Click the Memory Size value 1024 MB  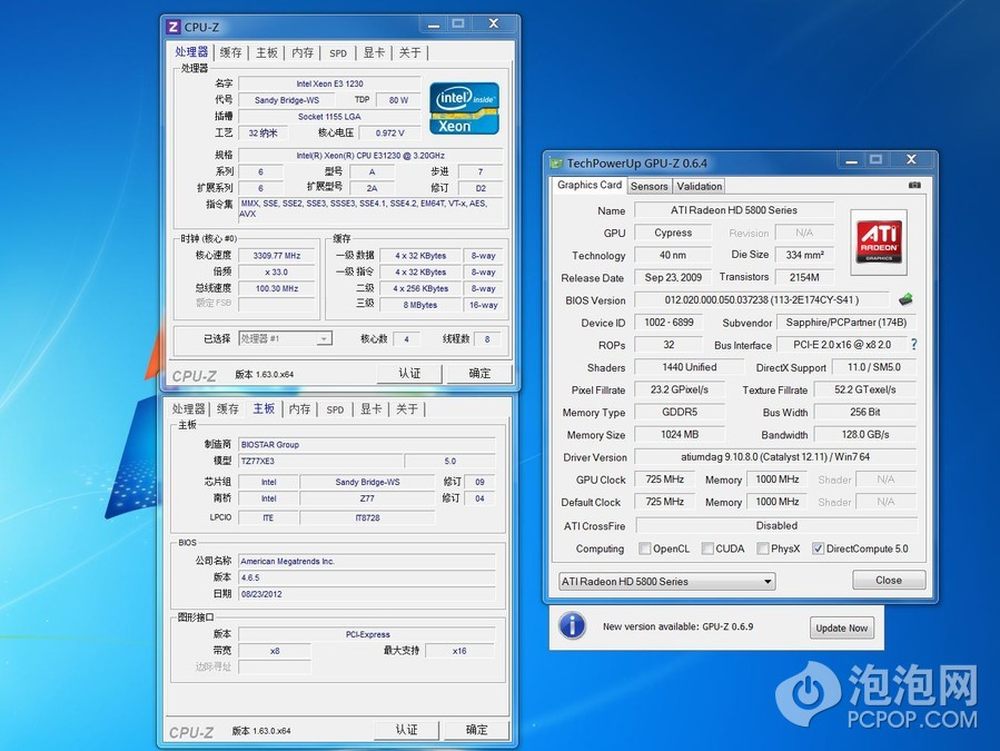click(x=679, y=434)
